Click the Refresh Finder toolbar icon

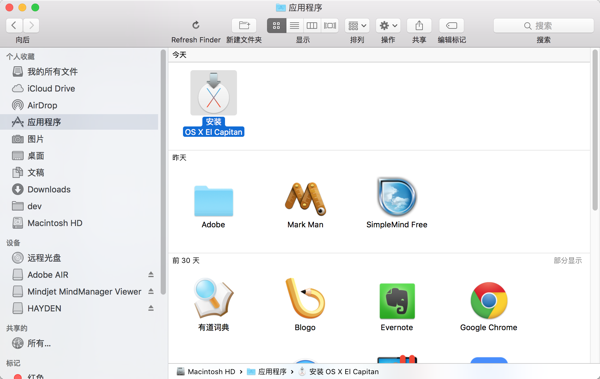coord(196,25)
